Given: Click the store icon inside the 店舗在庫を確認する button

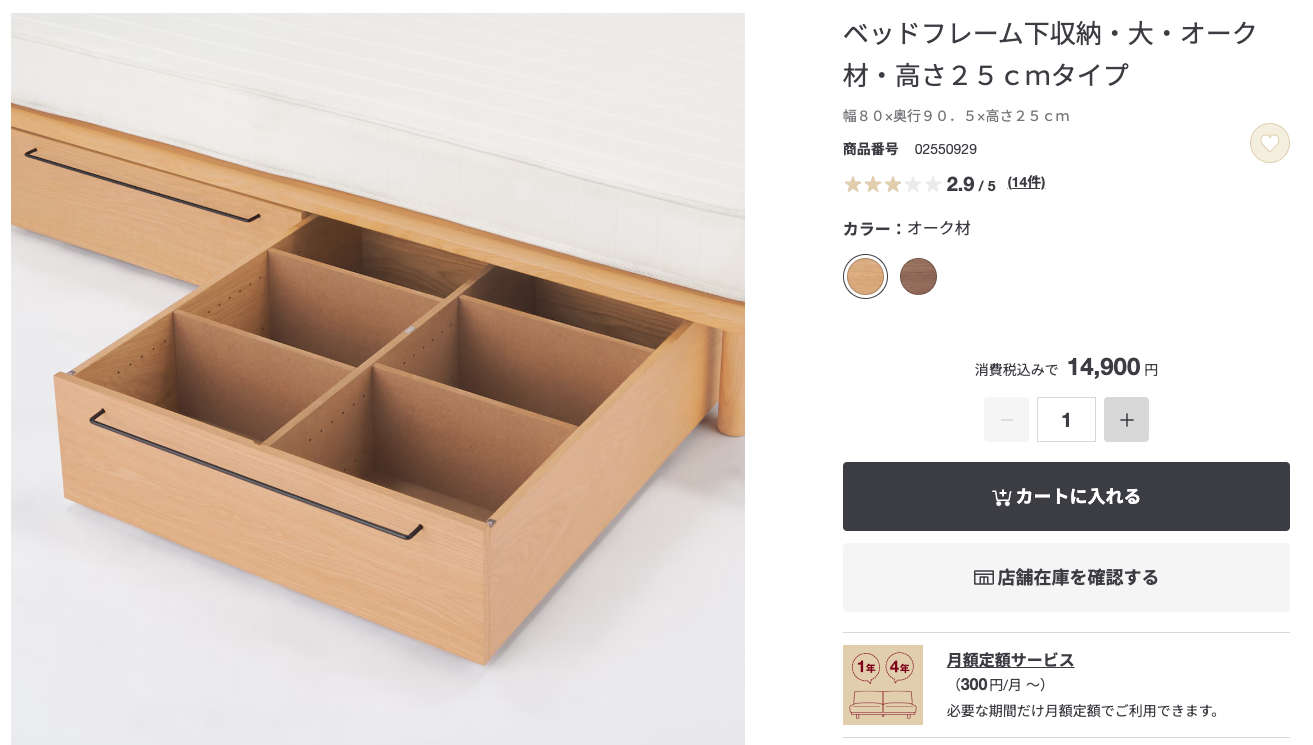Looking at the screenshot, I should 983,578.
